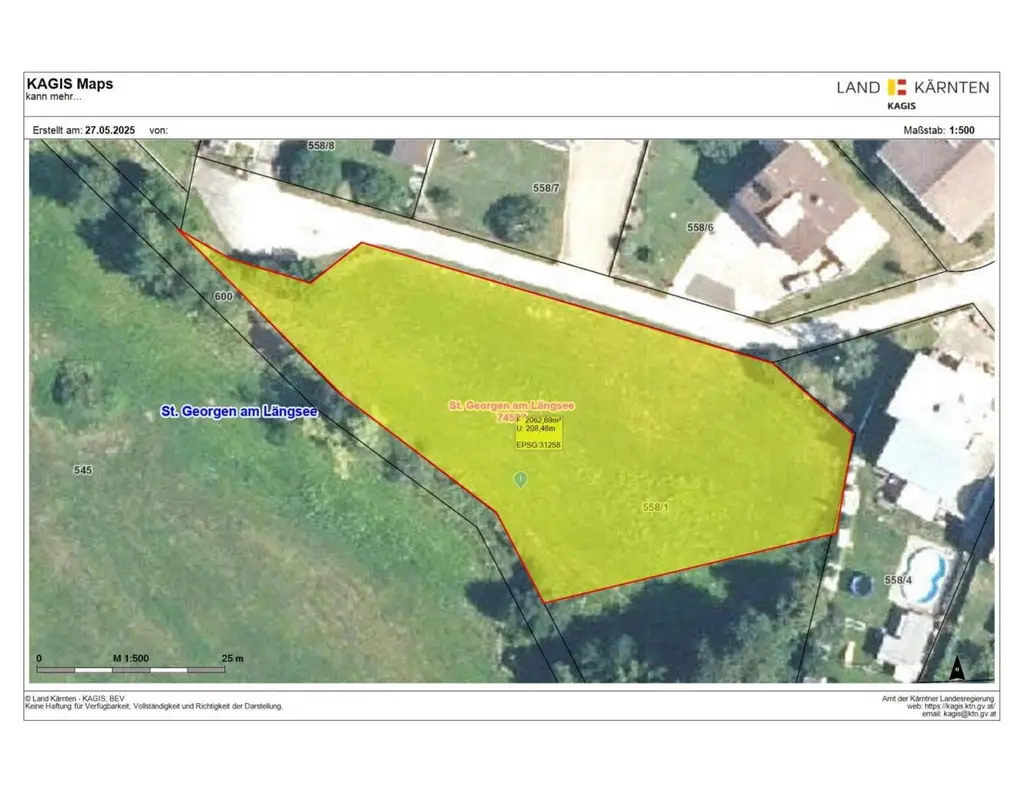Click the kagis@ktn.gv.at email address

click(970, 714)
